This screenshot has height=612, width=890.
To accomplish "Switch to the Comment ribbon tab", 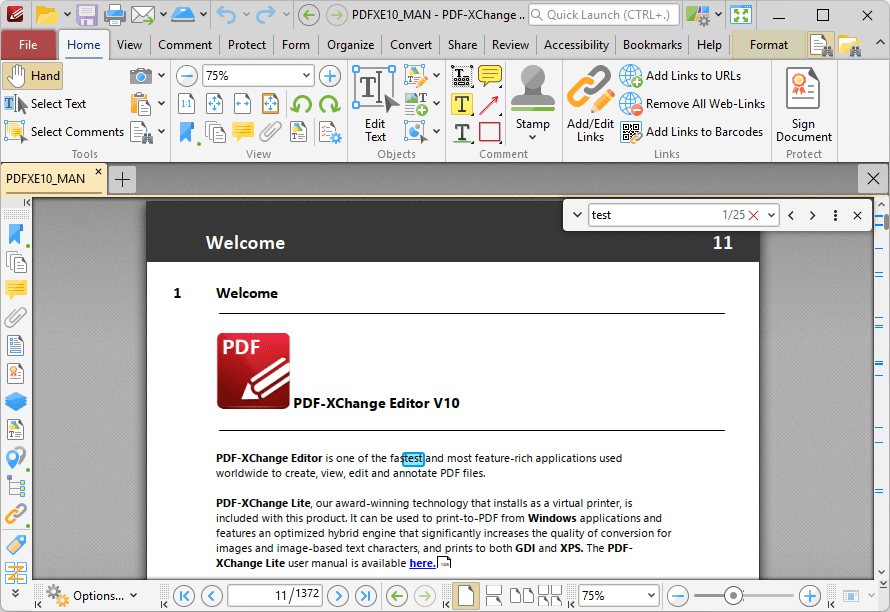I will 184,44.
